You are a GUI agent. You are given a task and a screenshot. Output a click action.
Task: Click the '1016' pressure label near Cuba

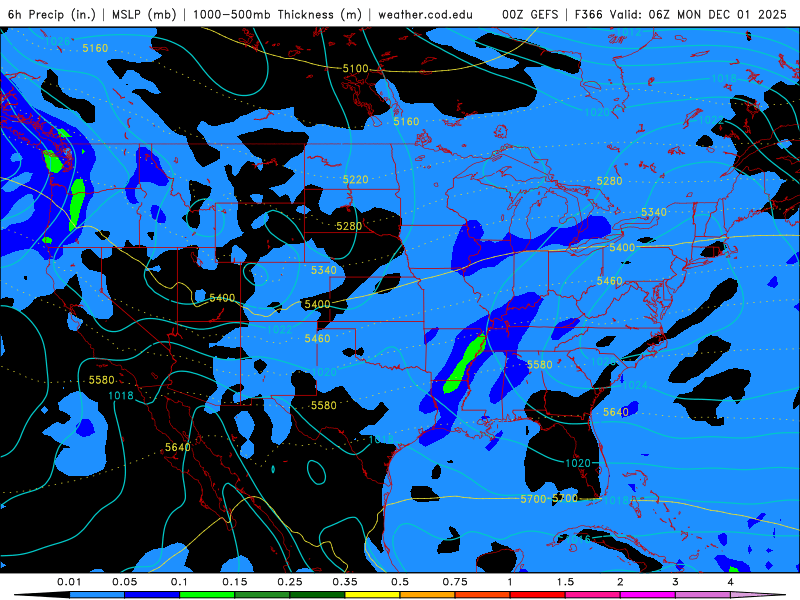[x=578, y=539]
